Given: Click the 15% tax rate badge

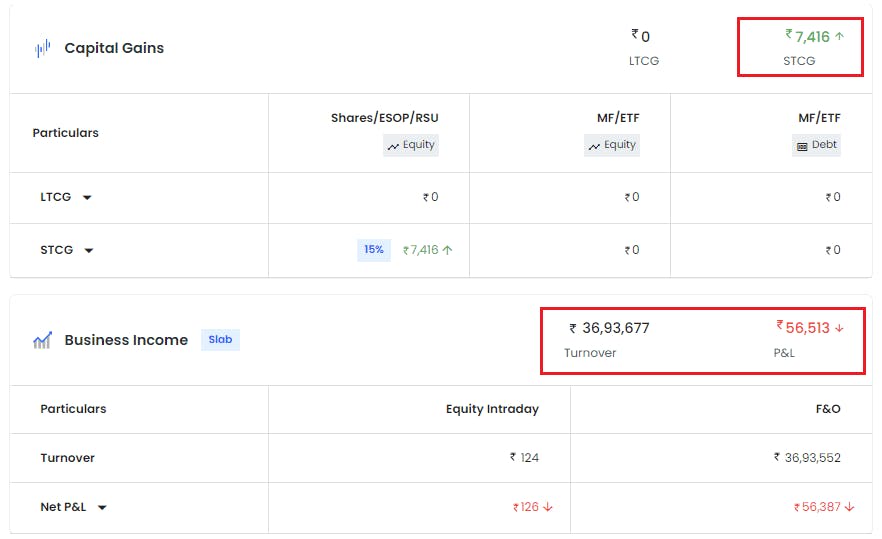Looking at the screenshot, I should [x=374, y=250].
